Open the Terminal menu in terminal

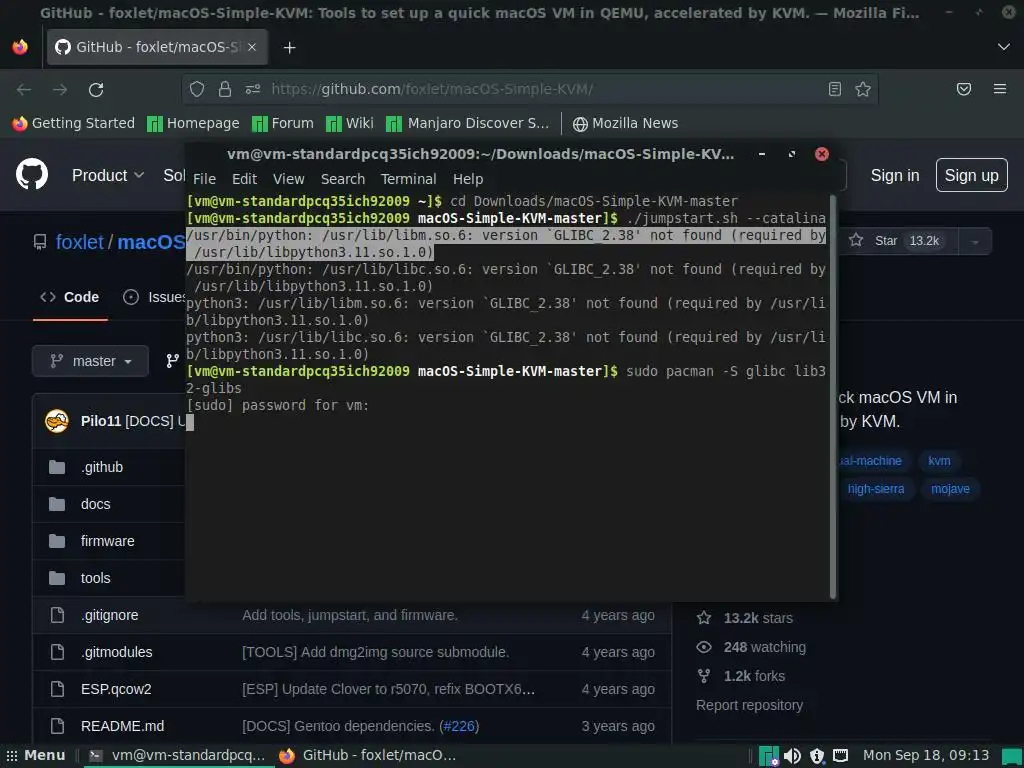(409, 179)
